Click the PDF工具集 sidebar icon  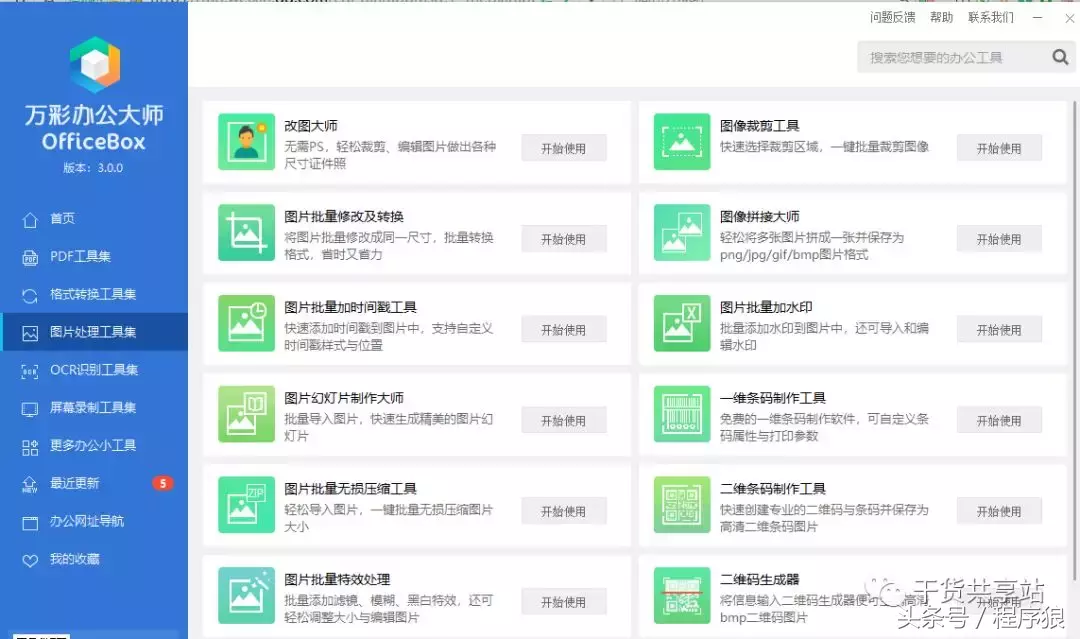30,258
